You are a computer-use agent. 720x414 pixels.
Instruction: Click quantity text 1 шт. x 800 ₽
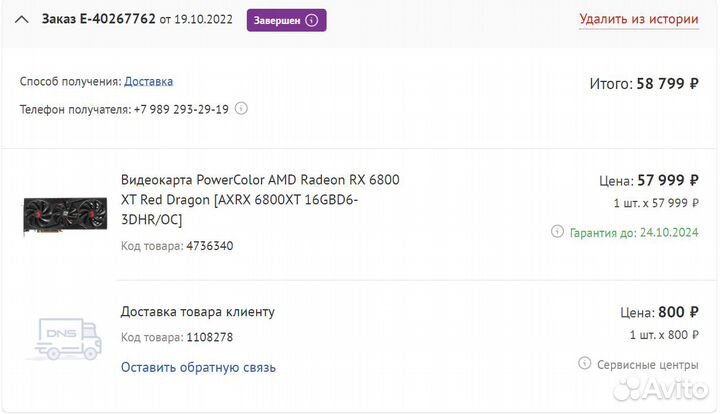664,335
